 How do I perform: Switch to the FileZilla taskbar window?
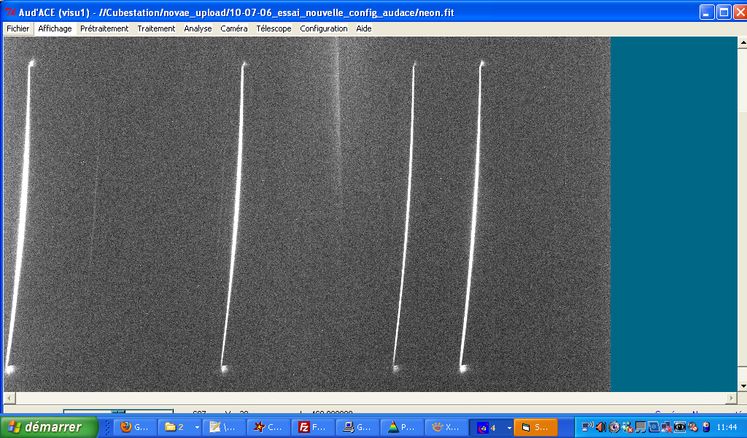[x=312, y=427]
